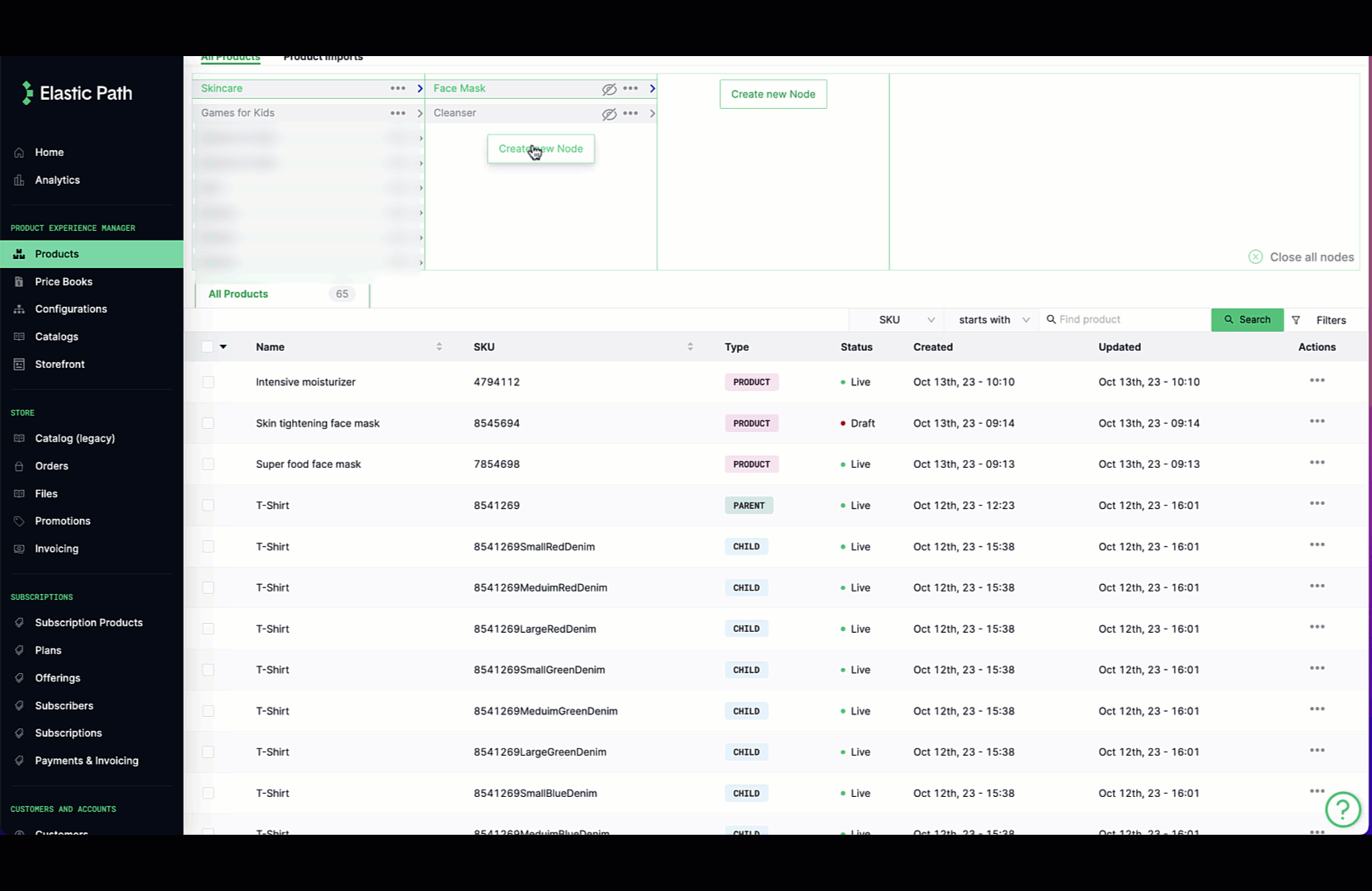Image resolution: width=1372 pixels, height=891 pixels.
Task: Expand the Games for Kids node chevron
Action: [420, 114]
